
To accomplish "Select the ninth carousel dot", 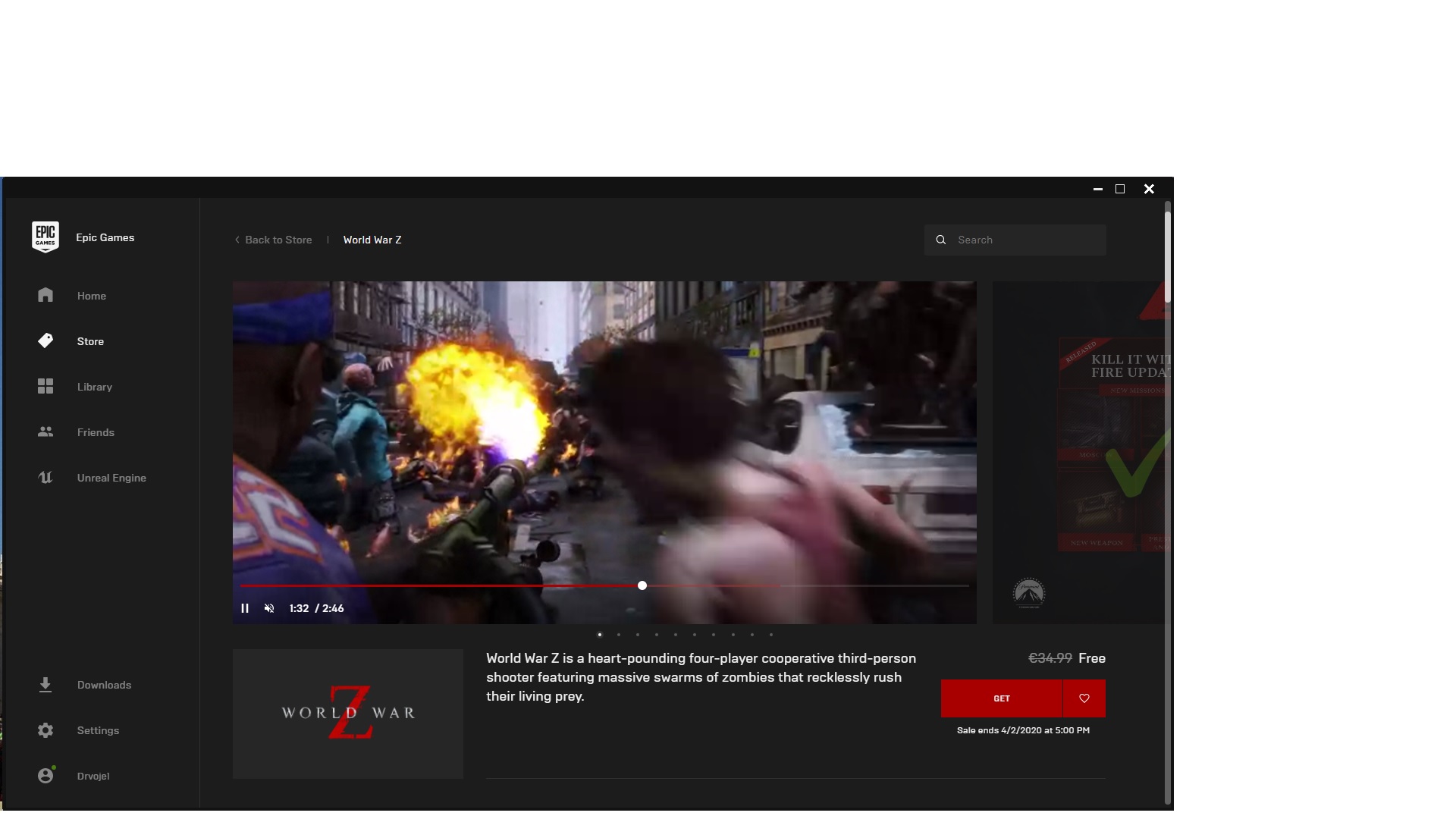I will coord(752,635).
